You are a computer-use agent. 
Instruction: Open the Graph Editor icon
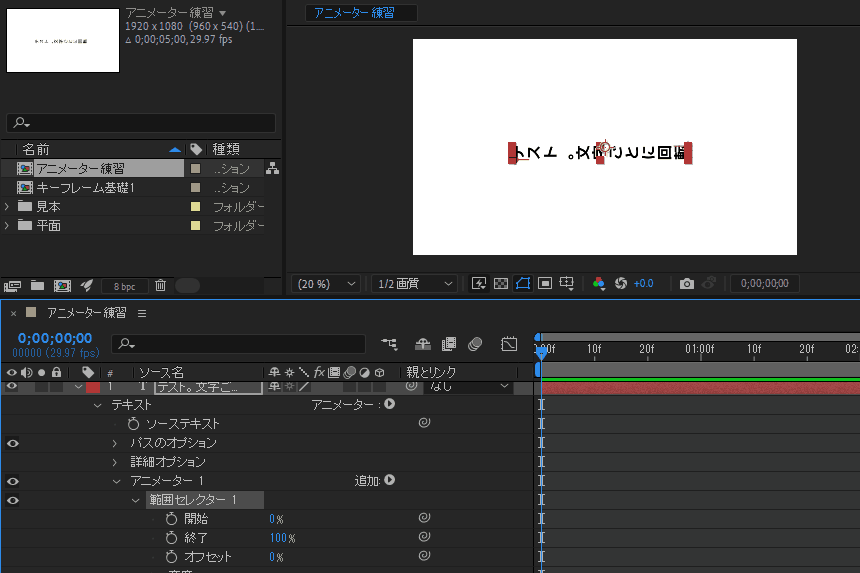[x=509, y=344]
